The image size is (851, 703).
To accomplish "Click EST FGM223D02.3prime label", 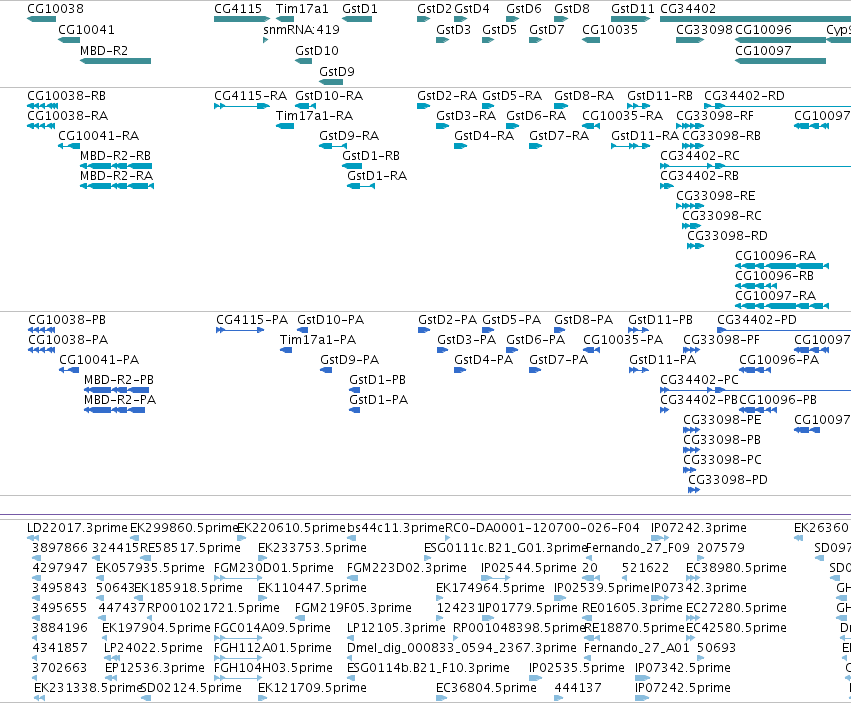I will click(407, 568).
